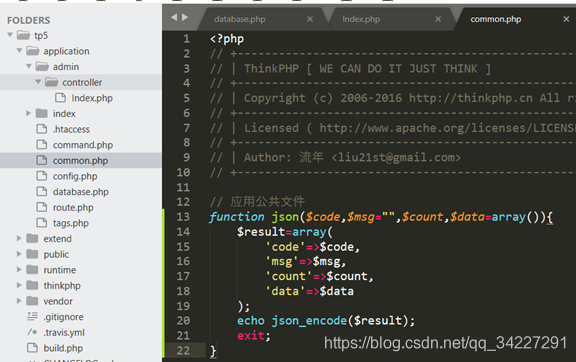576x362 pixels.
Task: Click the command.php file icon
Action: (x=42, y=144)
